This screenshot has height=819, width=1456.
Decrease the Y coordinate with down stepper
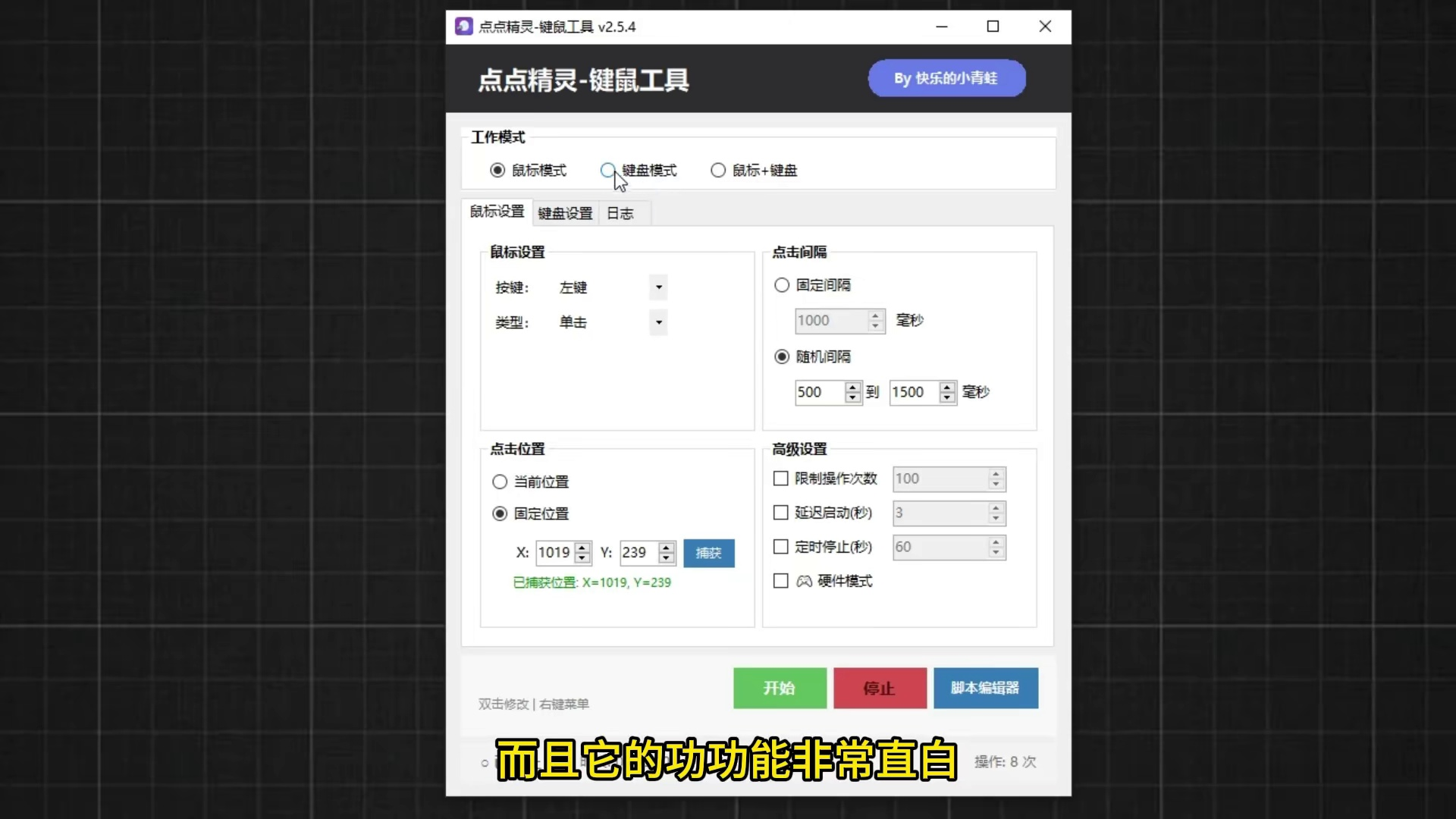point(667,558)
